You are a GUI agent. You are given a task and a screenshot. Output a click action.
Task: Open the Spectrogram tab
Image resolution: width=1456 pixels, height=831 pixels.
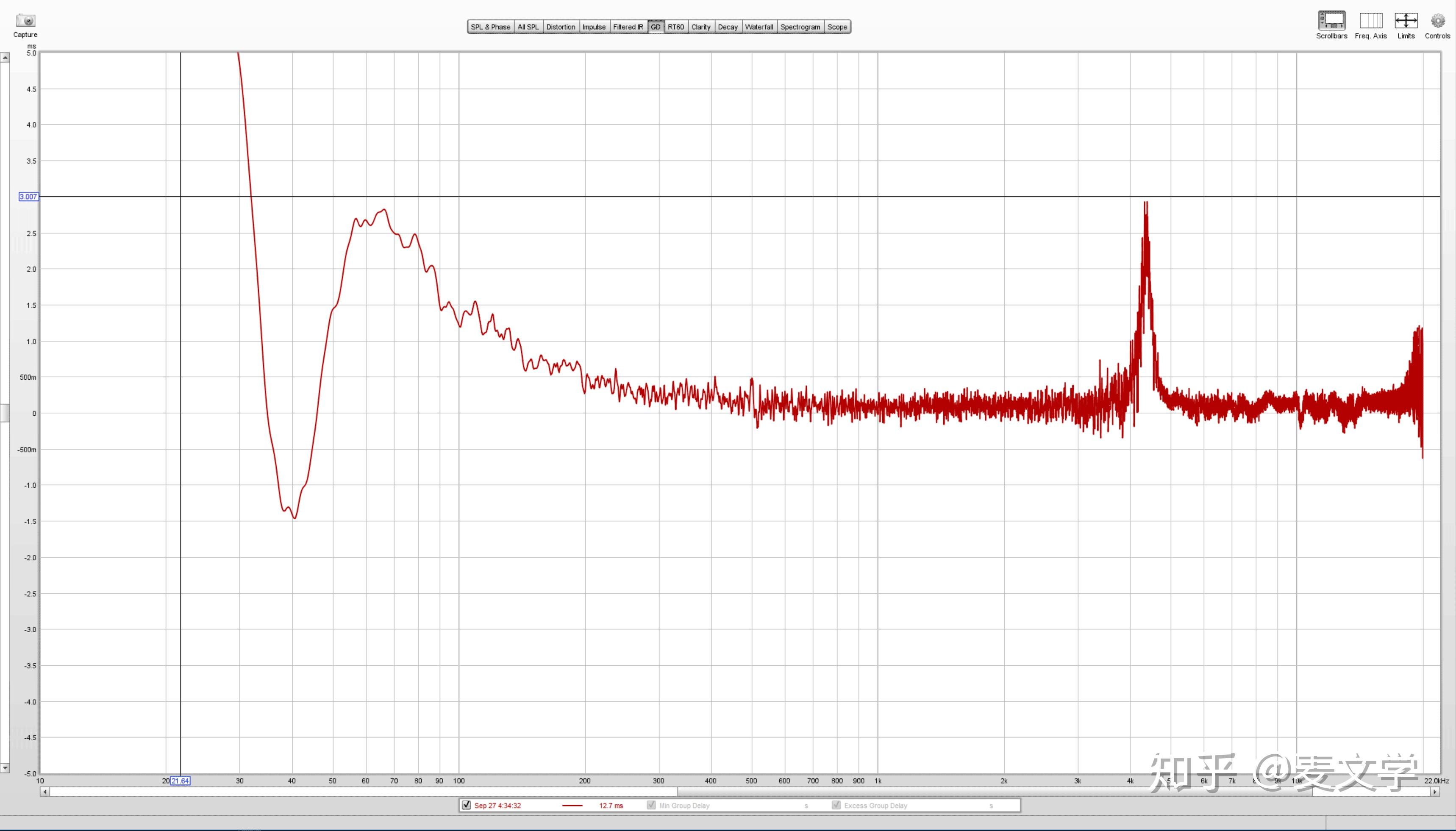(800, 27)
